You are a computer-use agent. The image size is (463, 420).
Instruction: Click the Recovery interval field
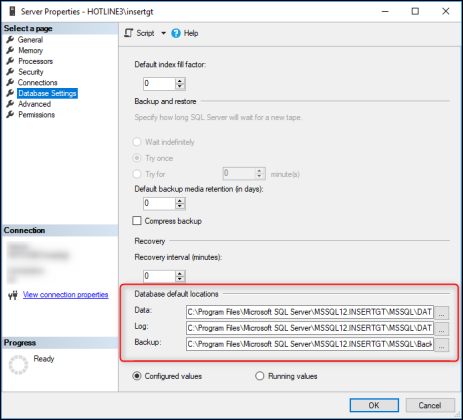click(159, 276)
